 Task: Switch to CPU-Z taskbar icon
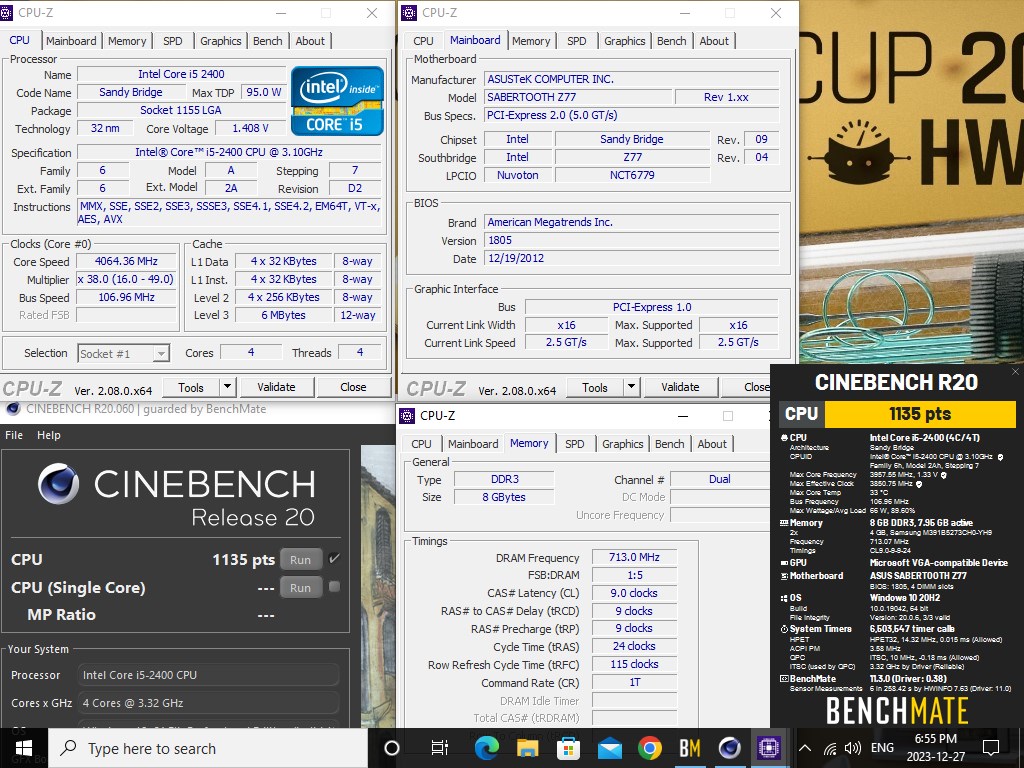[x=769, y=748]
